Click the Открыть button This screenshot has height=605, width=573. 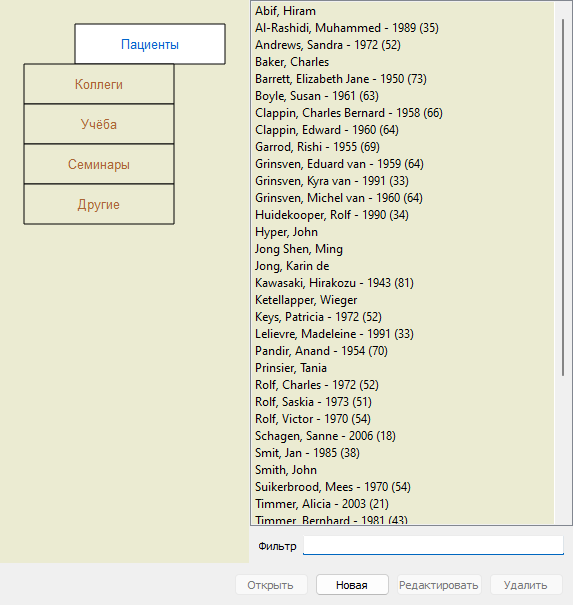pyautogui.click(x=271, y=585)
